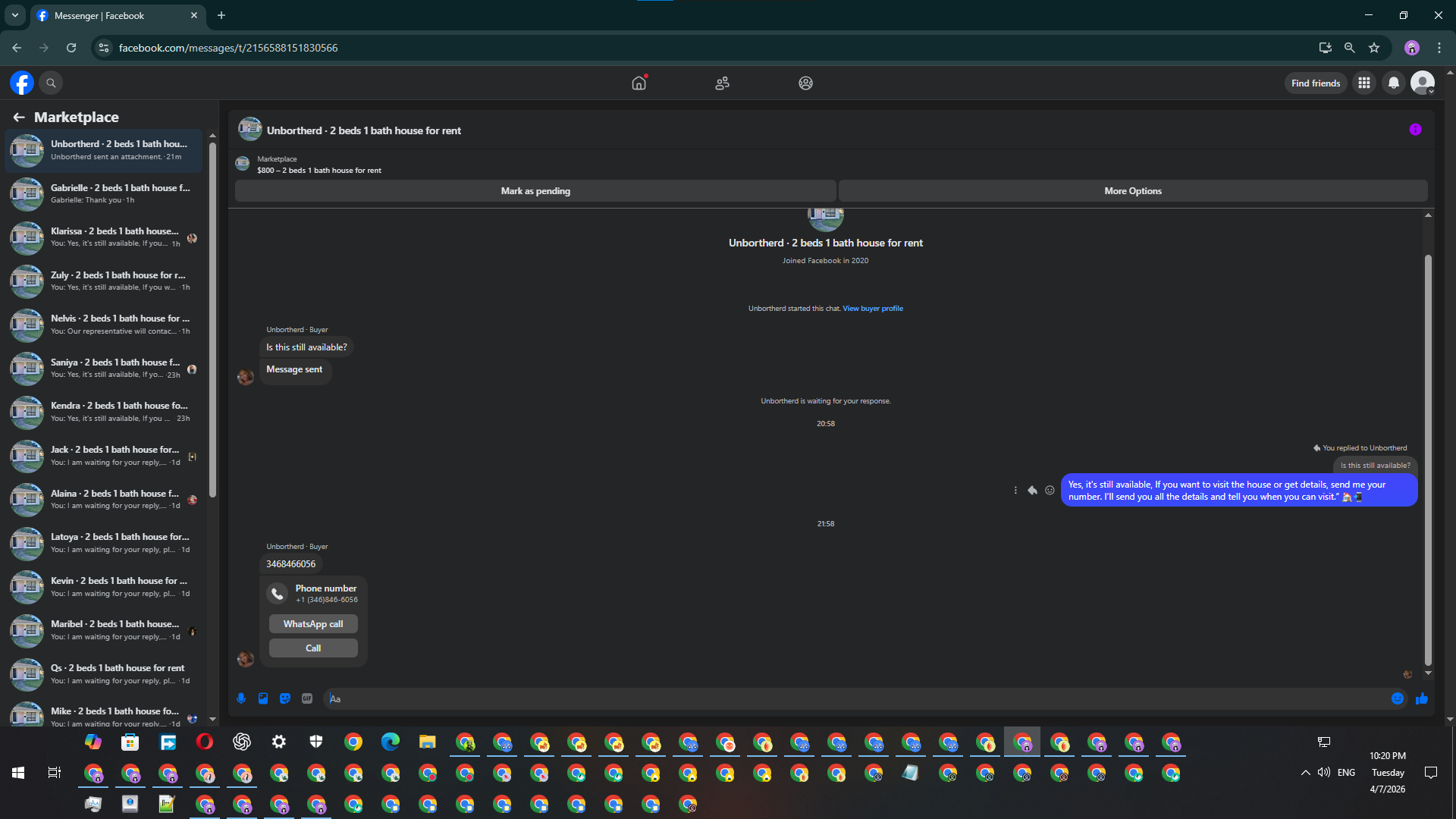
Task: Open the Kendra conversation
Action: pos(104,412)
